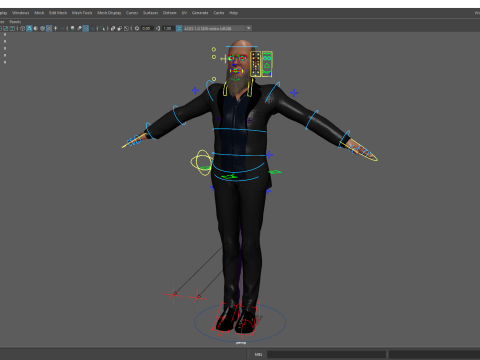480x360 pixels.
Task: Select the leftmost red knee pole vector cross
Action: tap(174, 294)
